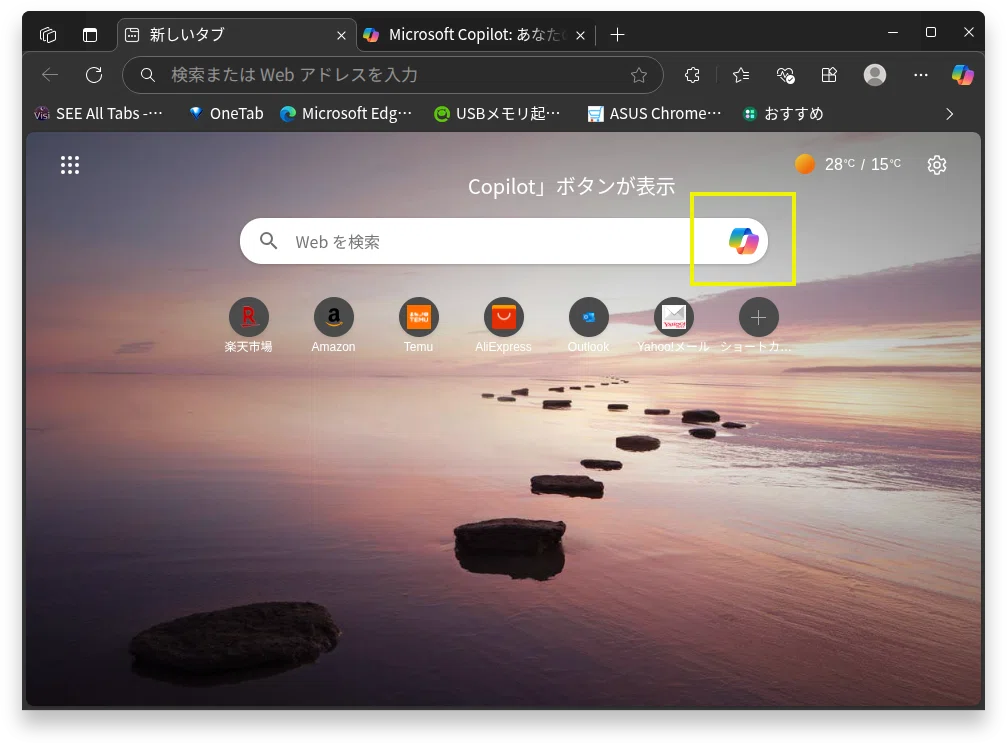Screen dimensions: 1007x743
Task: Click the Copilot button in search box
Action: 744,241
